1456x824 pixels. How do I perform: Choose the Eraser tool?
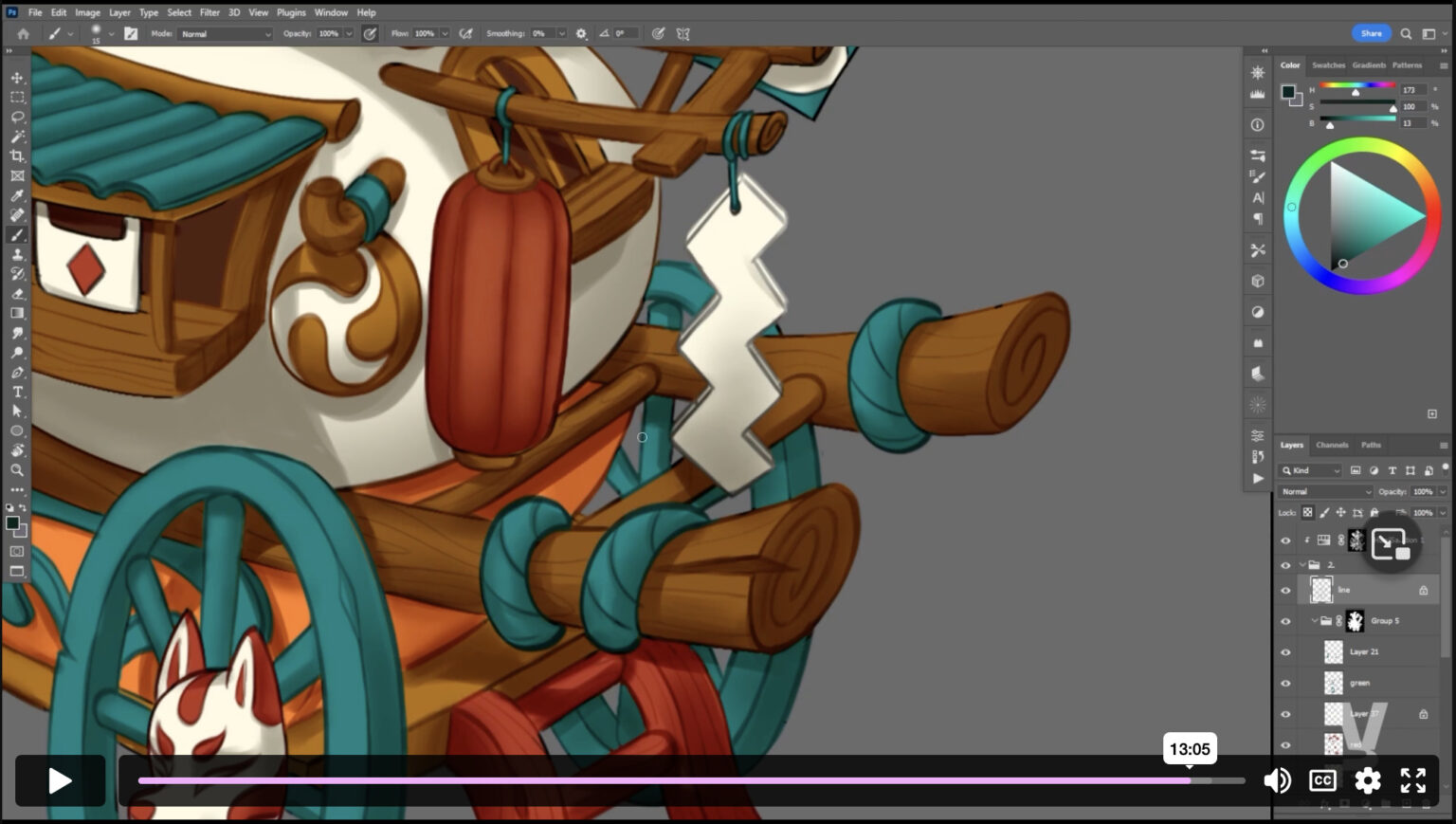click(x=17, y=294)
